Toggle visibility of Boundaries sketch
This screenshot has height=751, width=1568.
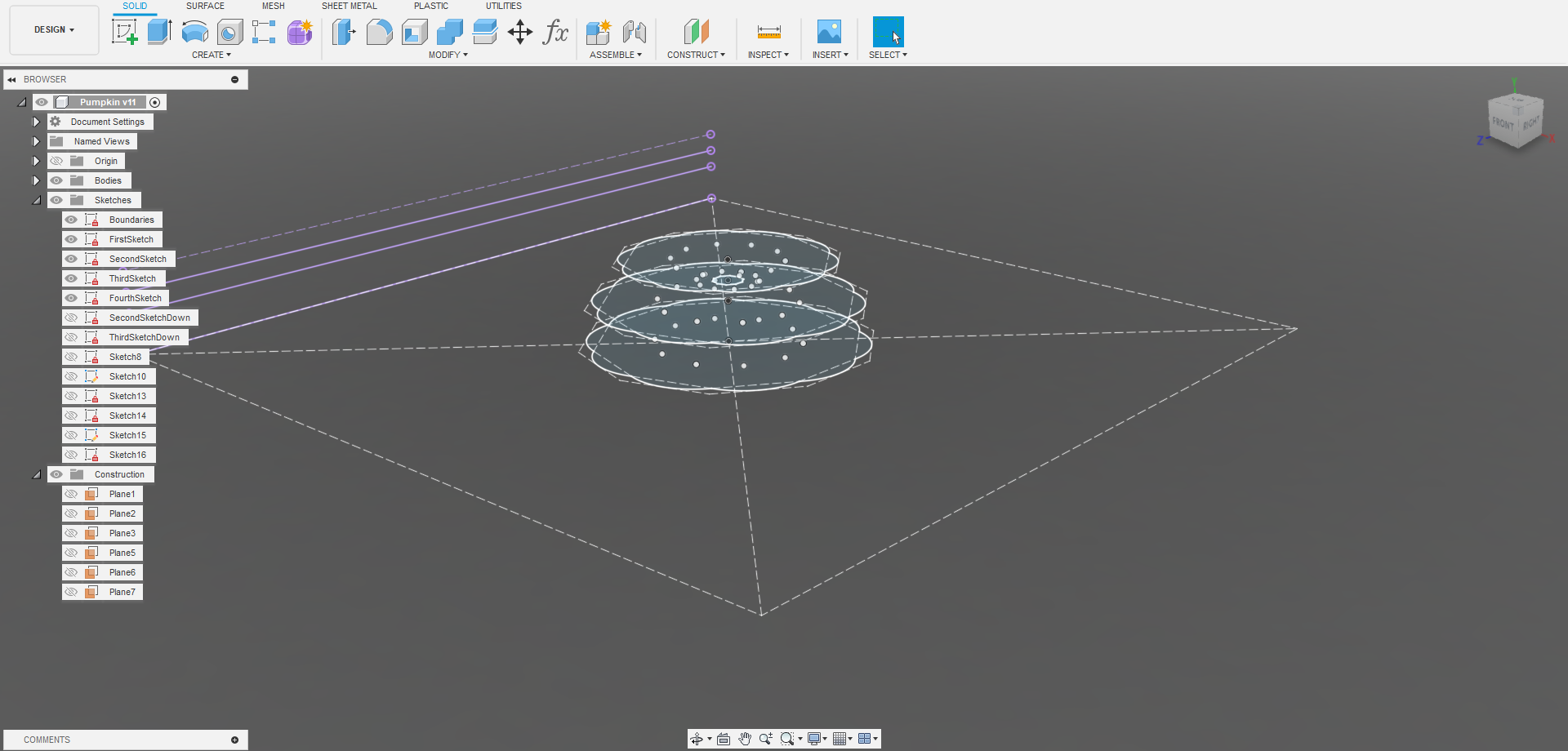tap(72, 220)
